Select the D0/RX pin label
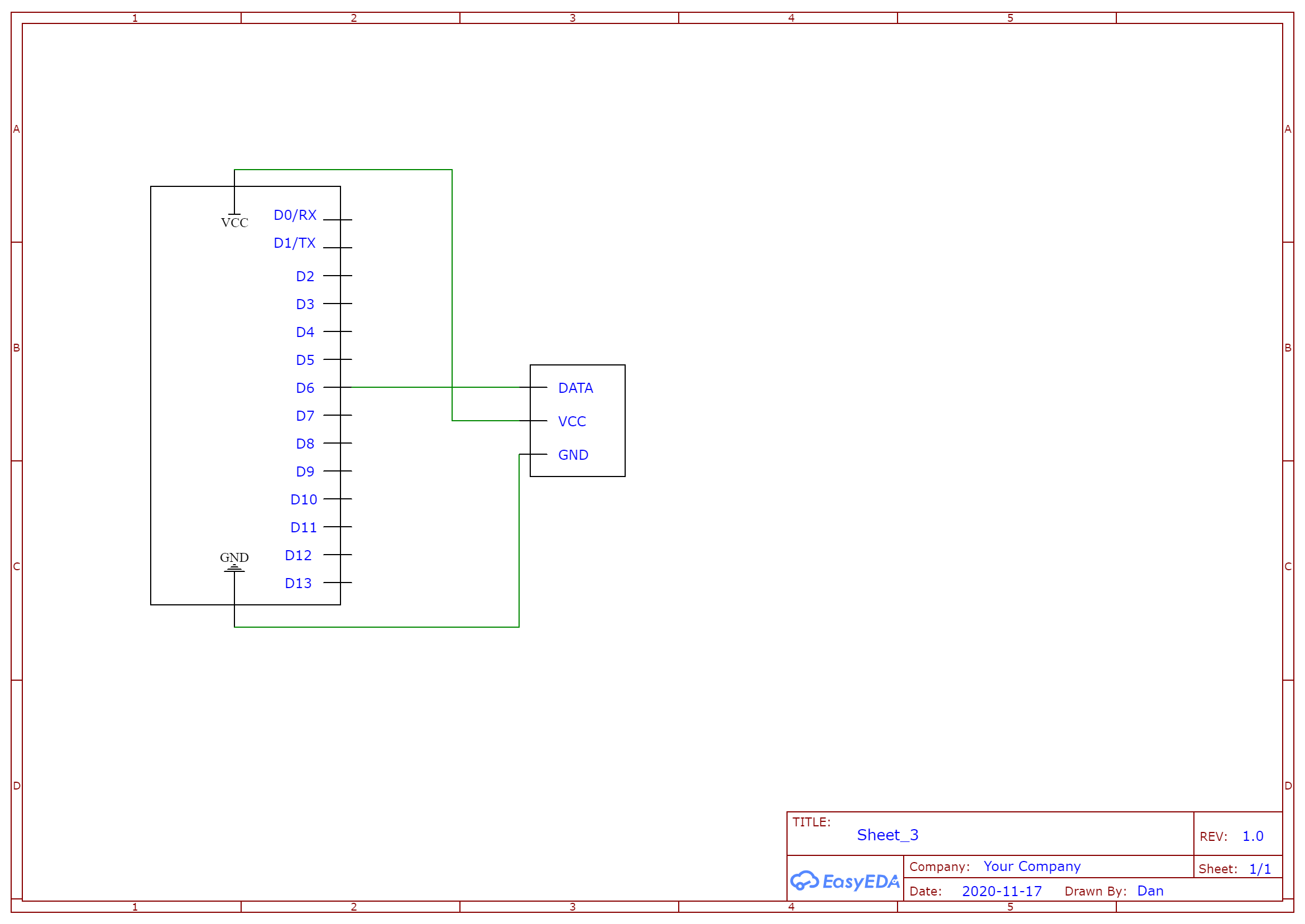 [x=295, y=215]
